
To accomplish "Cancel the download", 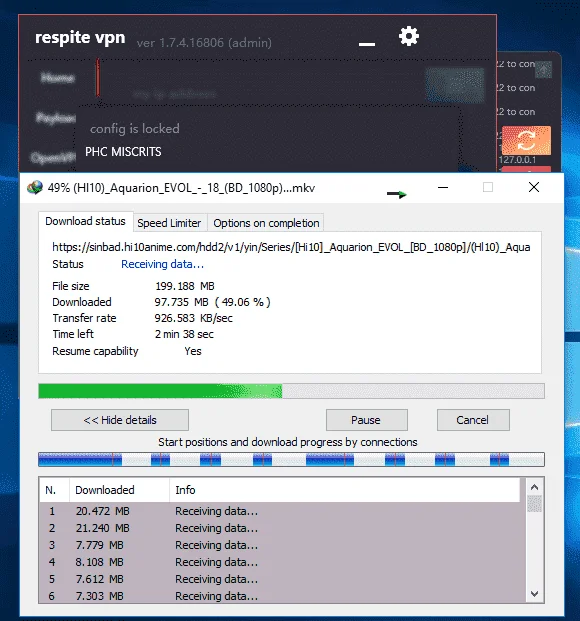I will pos(473,420).
